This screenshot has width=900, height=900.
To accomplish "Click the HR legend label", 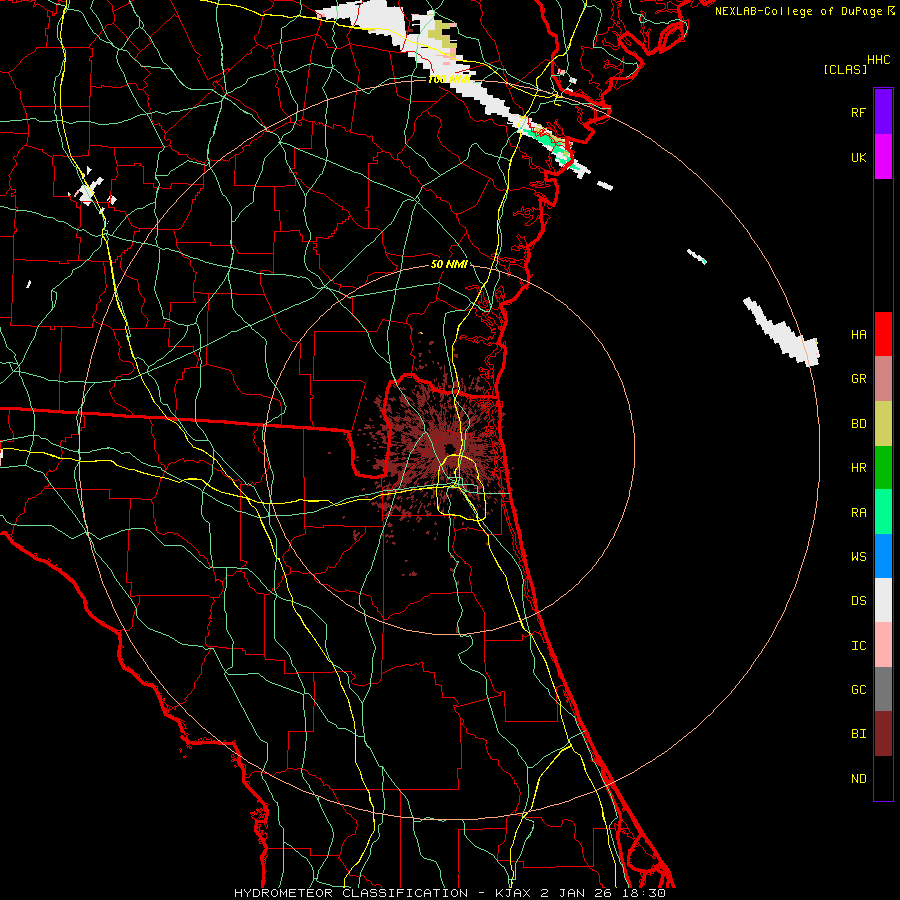I will point(858,468).
